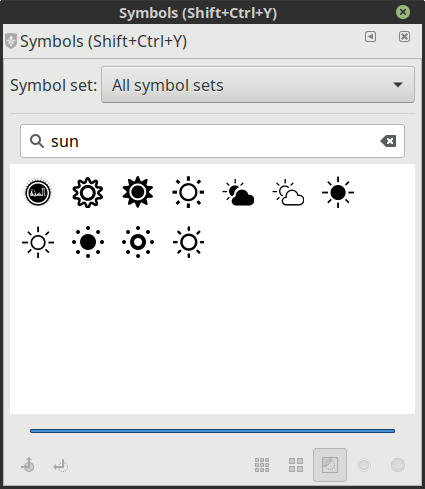Click the dropdown arrow beside All symbol sets
Viewport: 425px width, 489px height.
[x=398, y=85]
